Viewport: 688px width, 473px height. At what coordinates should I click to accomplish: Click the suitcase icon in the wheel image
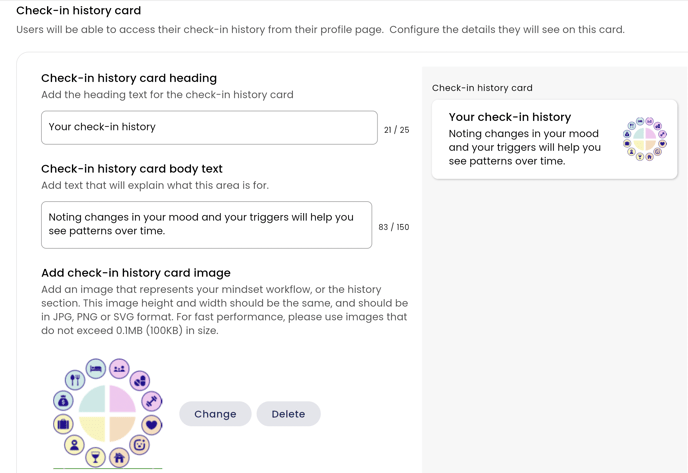(x=64, y=424)
